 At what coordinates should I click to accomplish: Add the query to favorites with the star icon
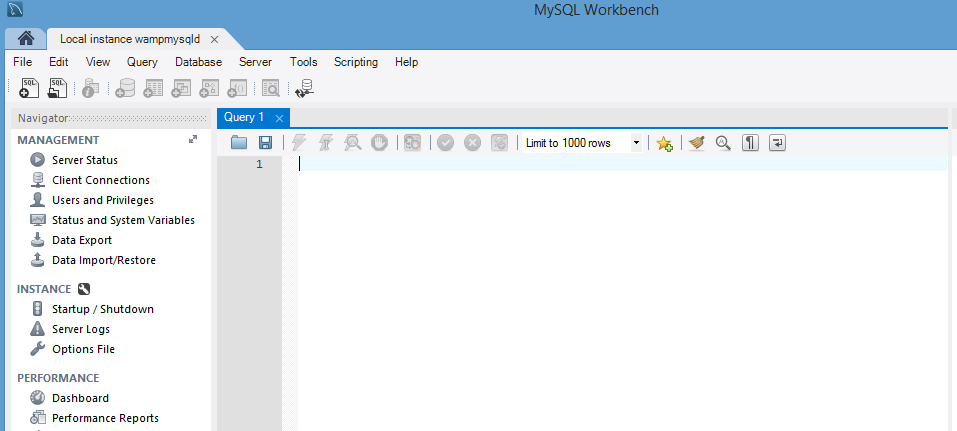[x=664, y=143]
